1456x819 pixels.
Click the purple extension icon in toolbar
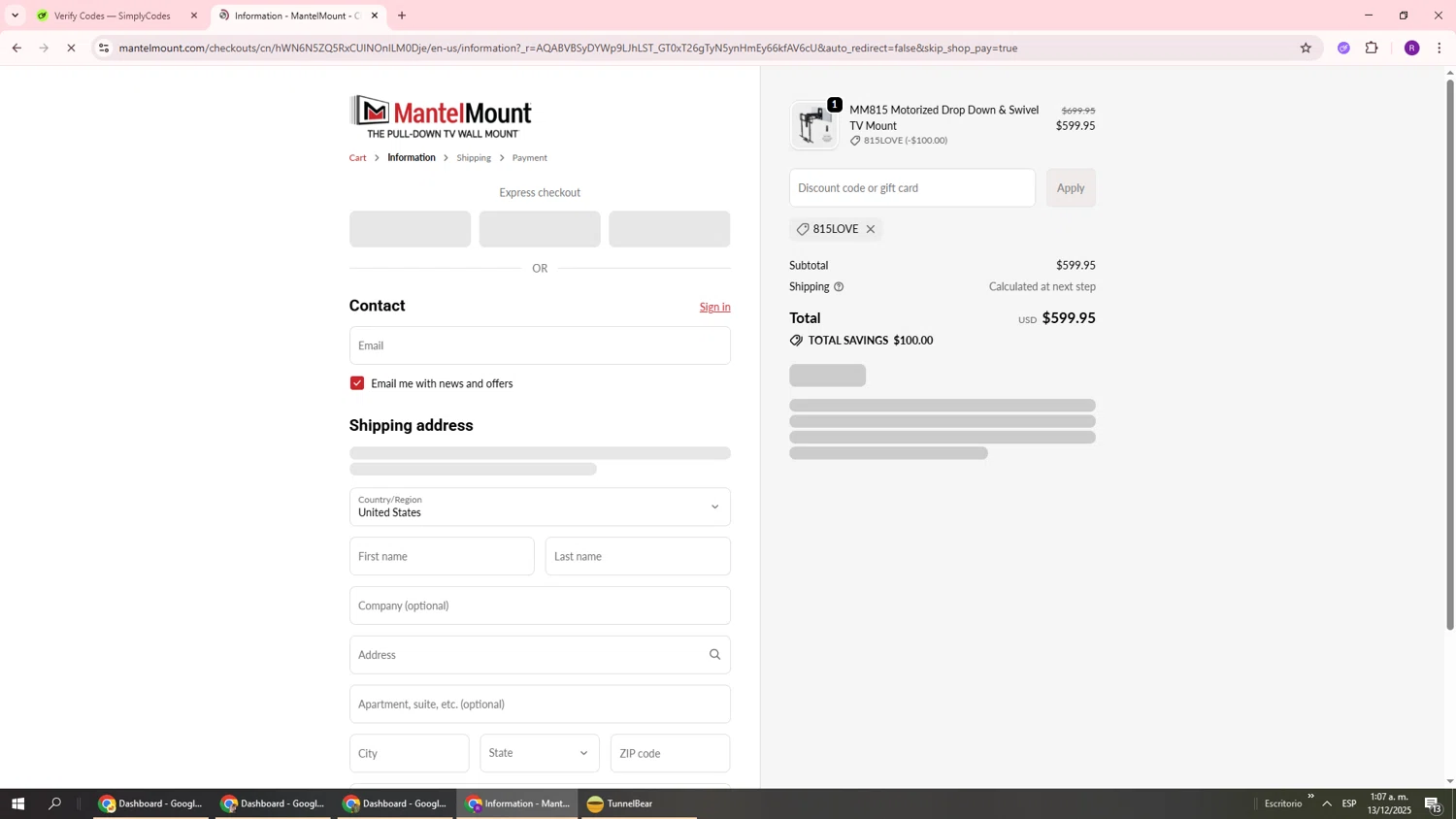point(1343,48)
